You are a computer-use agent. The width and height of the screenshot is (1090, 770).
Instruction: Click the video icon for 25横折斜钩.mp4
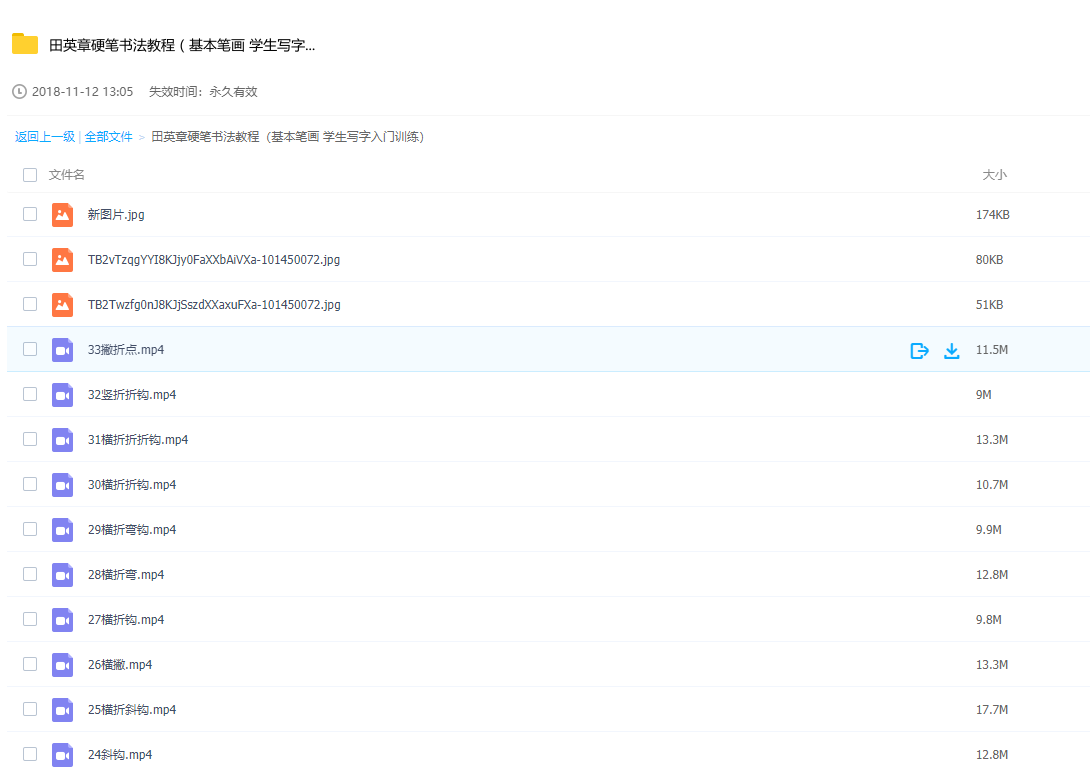click(x=63, y=710)
